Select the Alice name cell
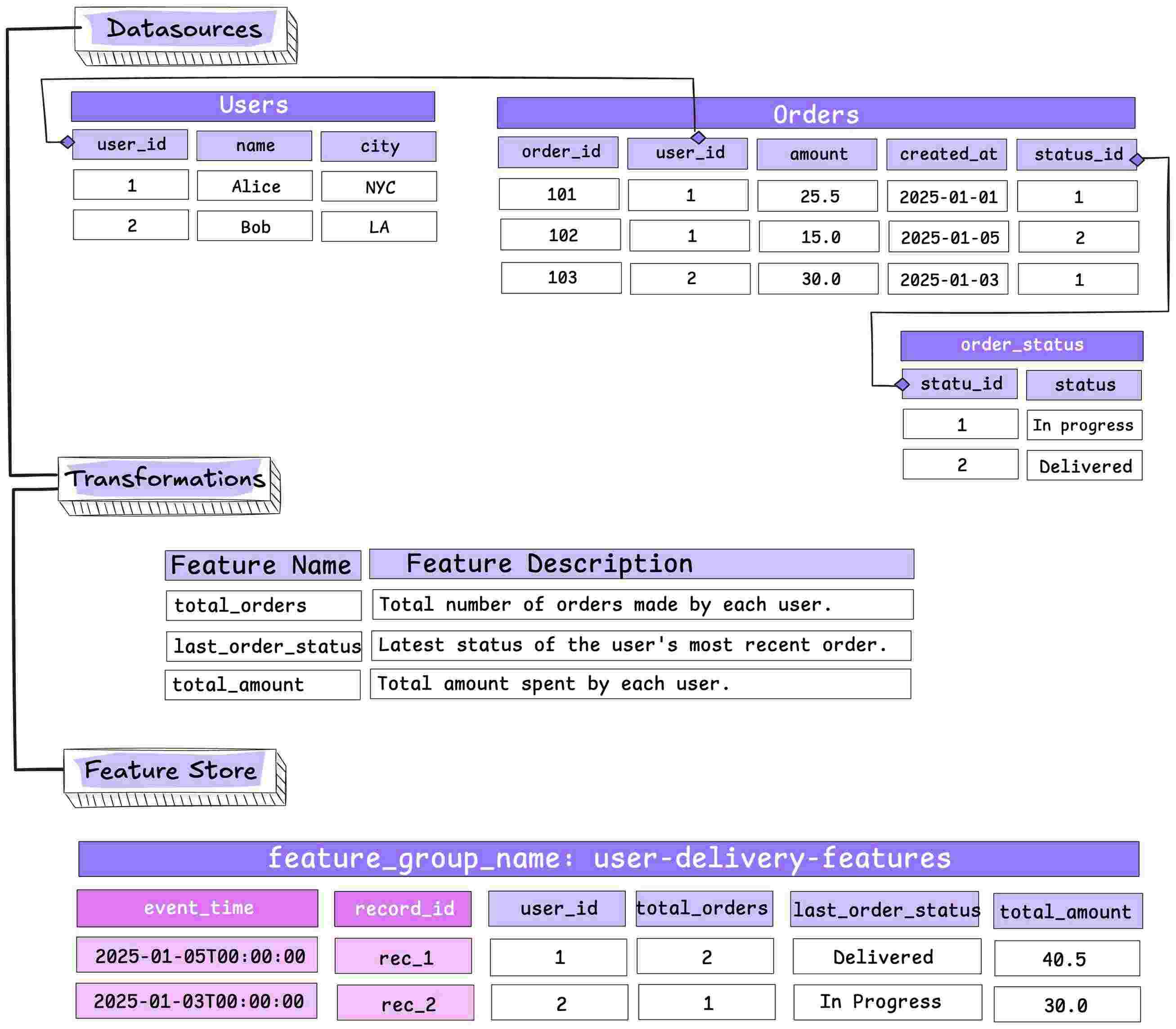Image resolution: width=1176 pixels, height=1029 pixels. 255,186
